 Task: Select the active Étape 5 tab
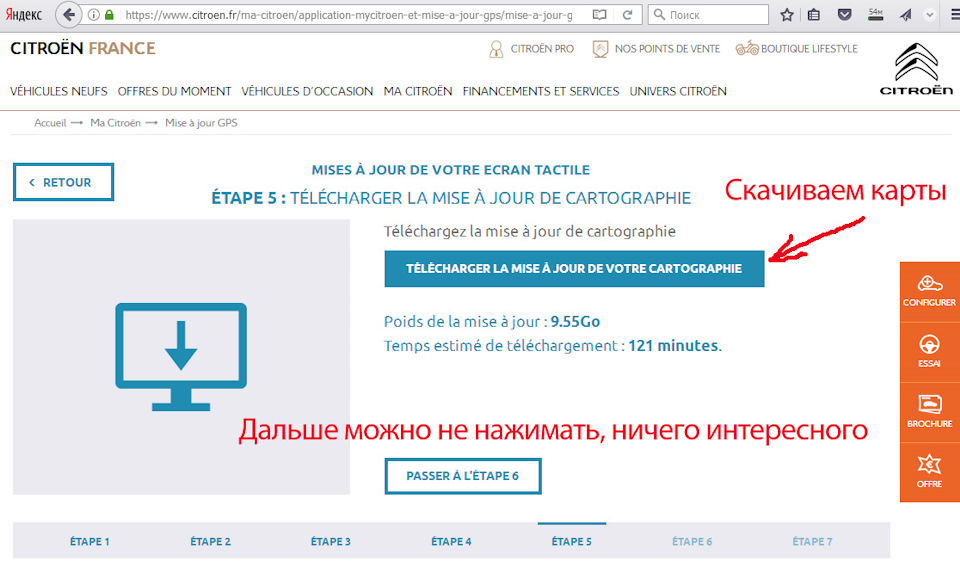click(x=572, y=541)
